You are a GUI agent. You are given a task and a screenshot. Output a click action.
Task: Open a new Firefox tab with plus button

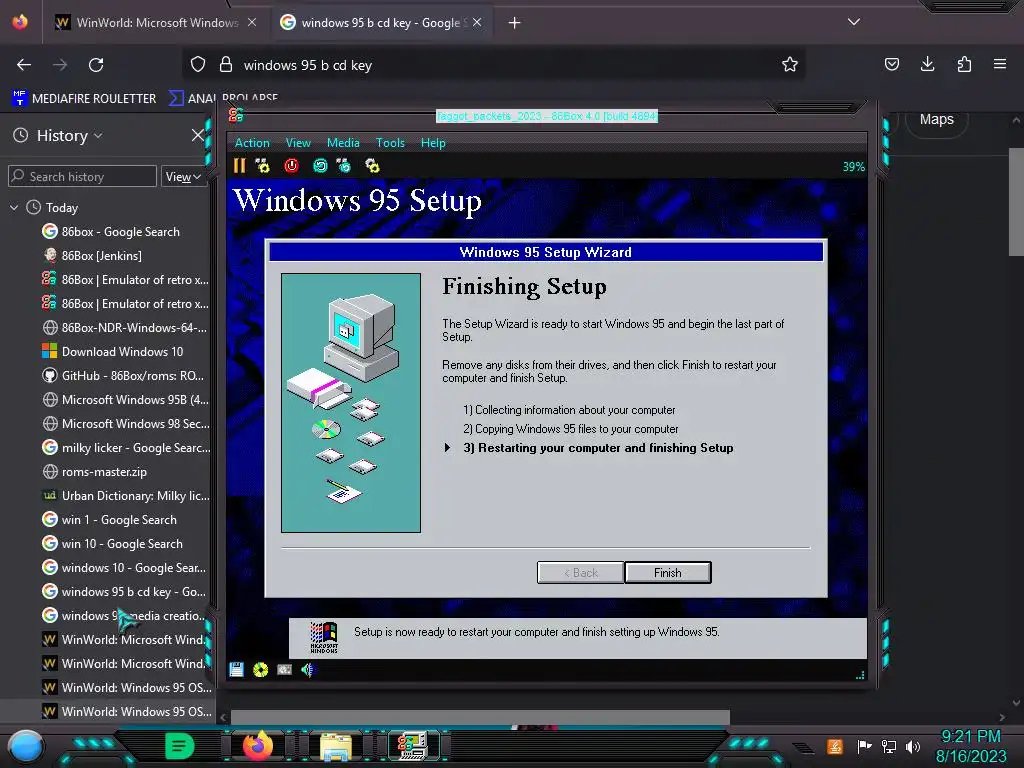[515, 23]
